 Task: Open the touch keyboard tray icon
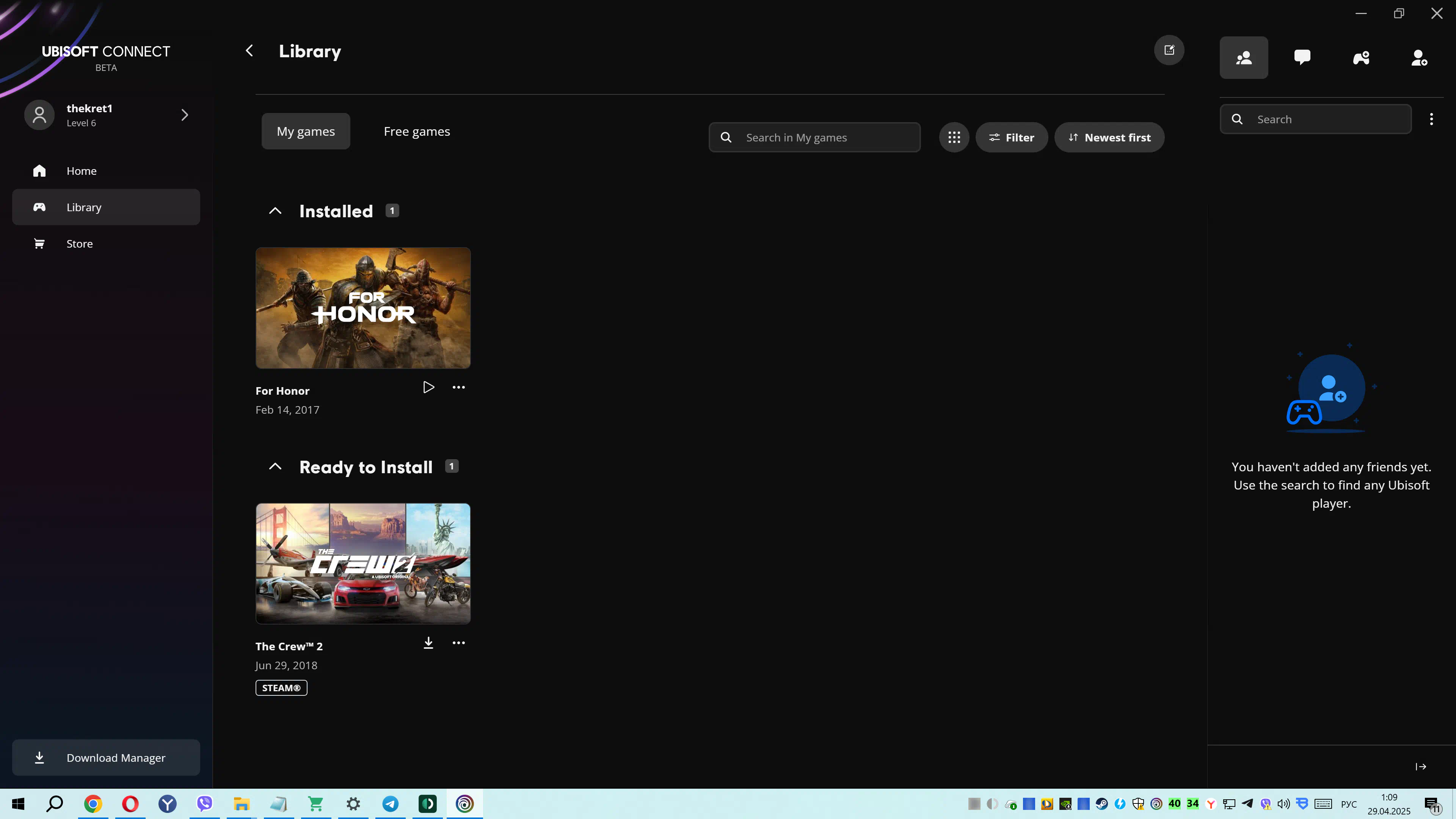pyautogui.click(x=1323, y=804)
